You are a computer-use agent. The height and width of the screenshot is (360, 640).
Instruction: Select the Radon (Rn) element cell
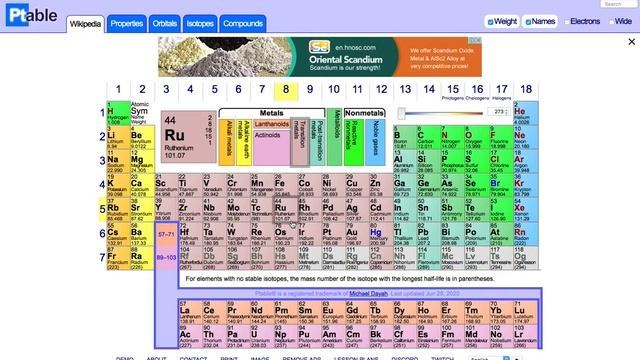(526, 234)
